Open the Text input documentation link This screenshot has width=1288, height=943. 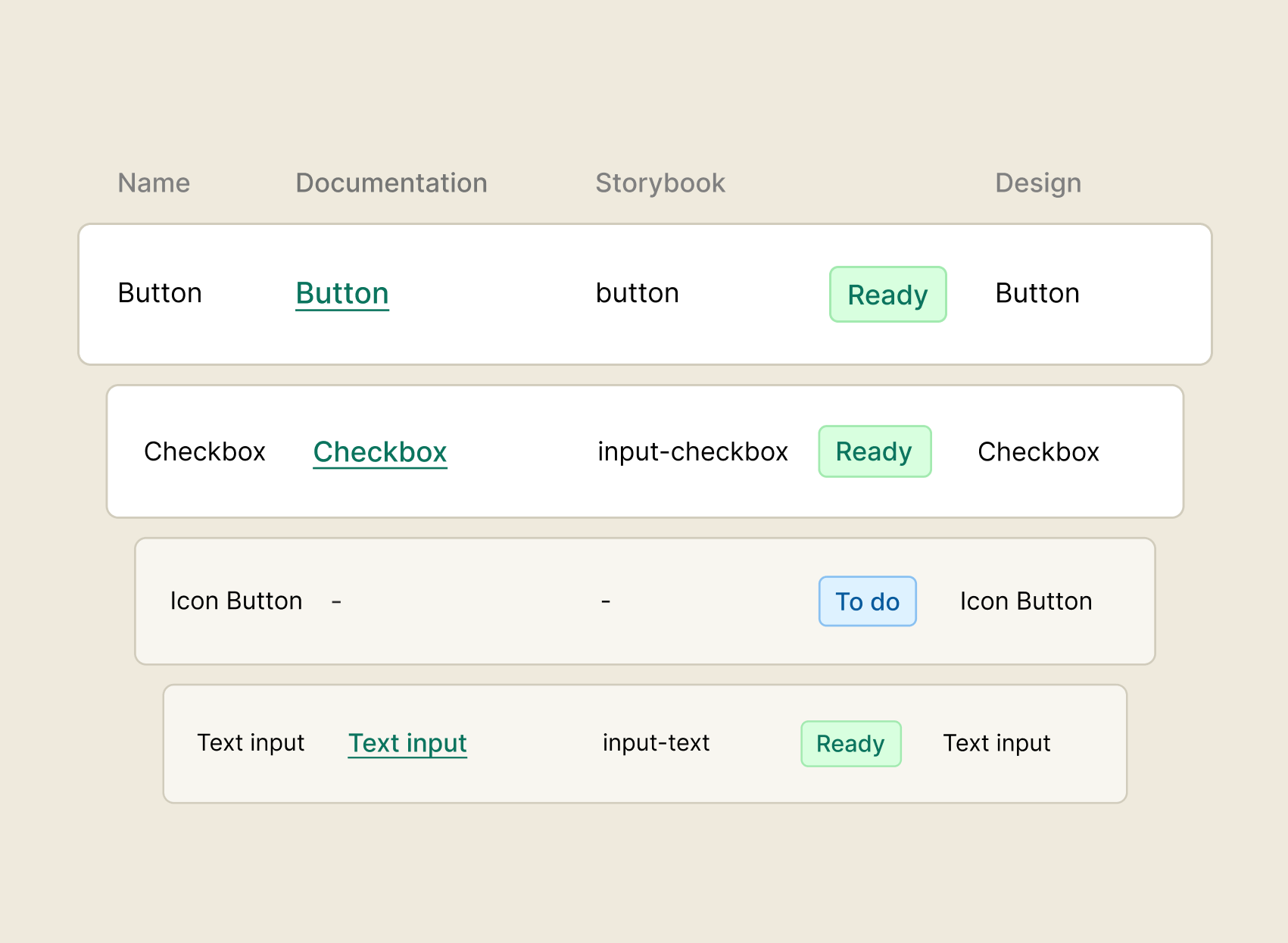(407, 743)
